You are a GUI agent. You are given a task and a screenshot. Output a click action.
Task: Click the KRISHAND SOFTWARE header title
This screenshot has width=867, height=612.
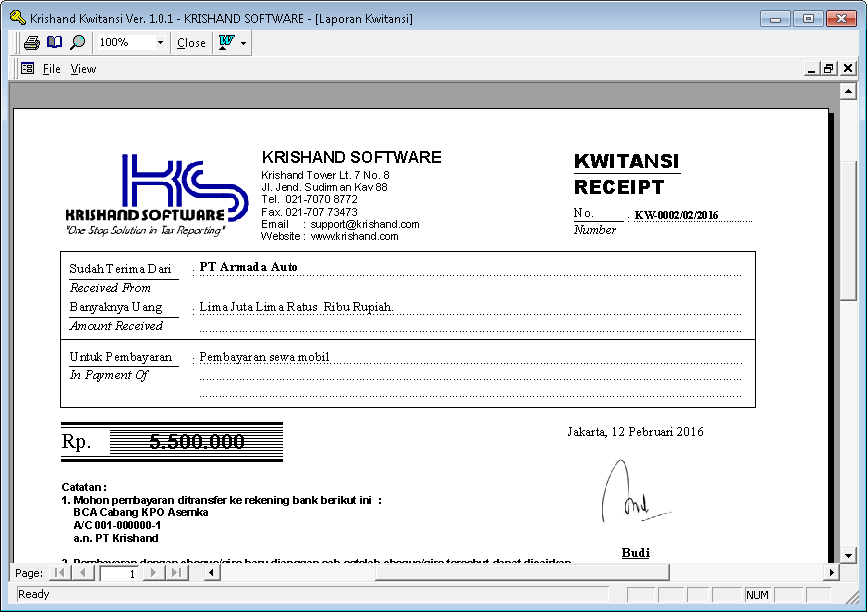point(352,157)
